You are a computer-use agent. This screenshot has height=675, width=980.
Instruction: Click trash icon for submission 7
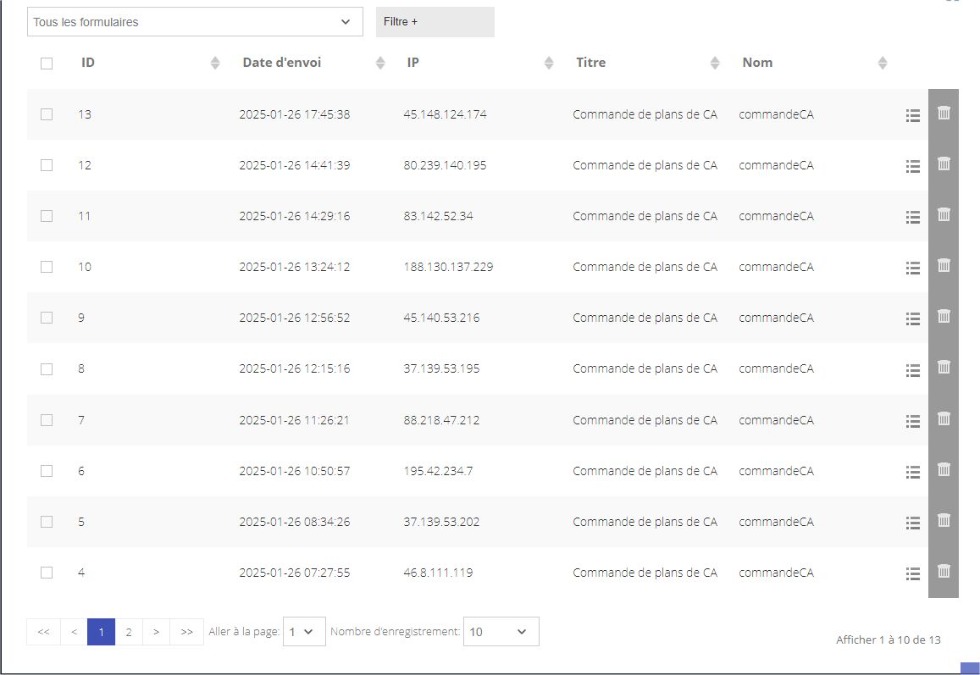944,418
